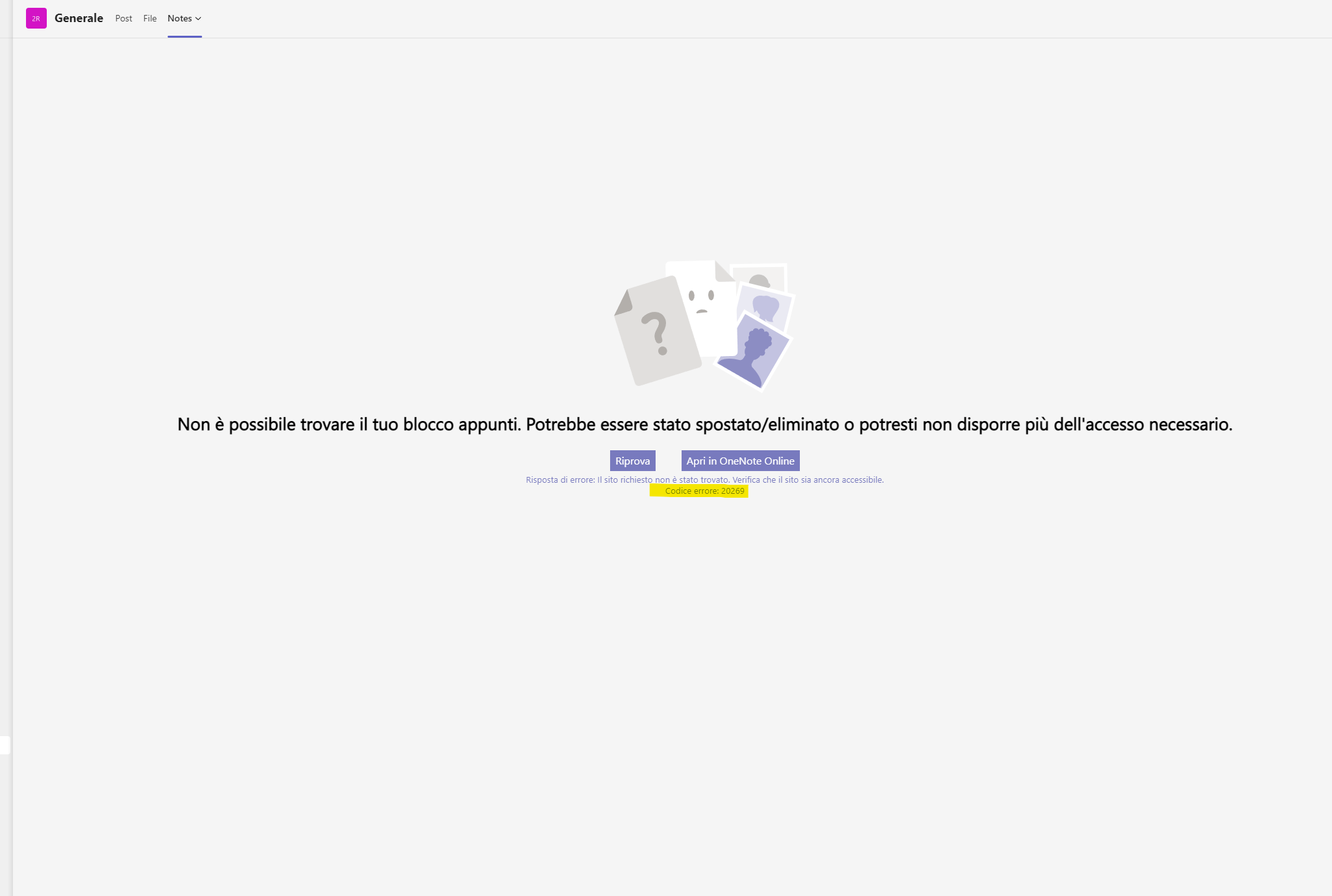Image resolution: width=1332 pixels, height=896 pixels.
Task: Click the folded corner of the white page
Action: [724, 272]
